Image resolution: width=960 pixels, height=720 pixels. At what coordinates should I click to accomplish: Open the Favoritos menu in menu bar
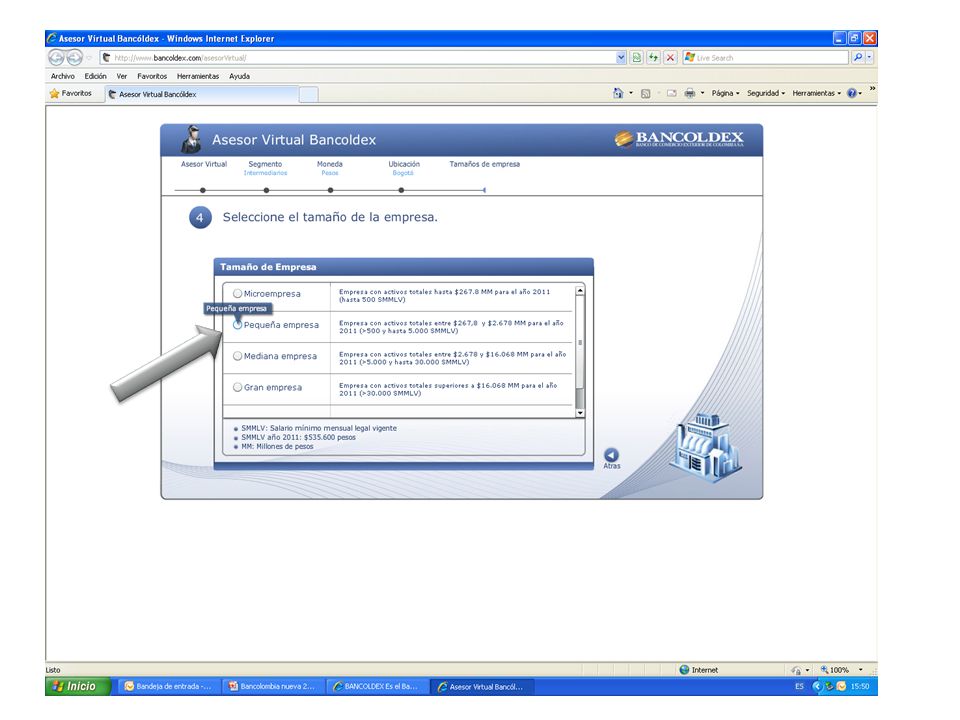click(152, 76)
